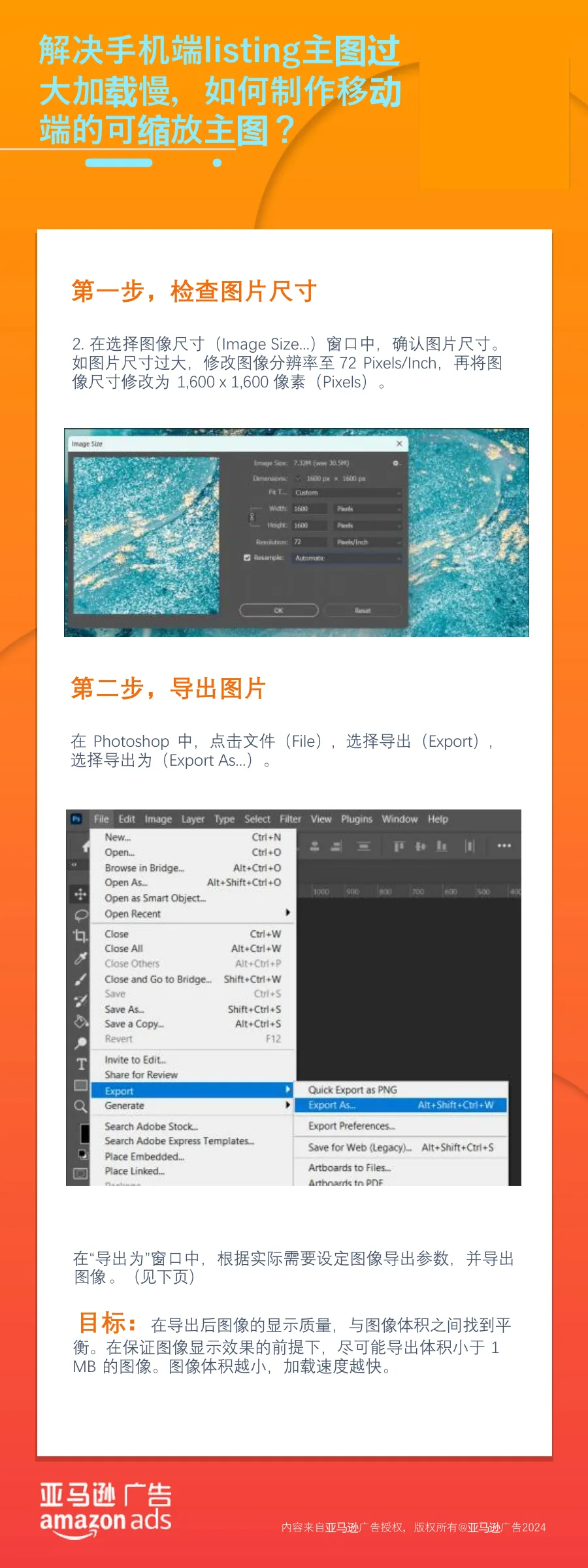Click the Width input field showing 1600
The height and width of the screenshot is (1568, 588).
click(310, 508)
